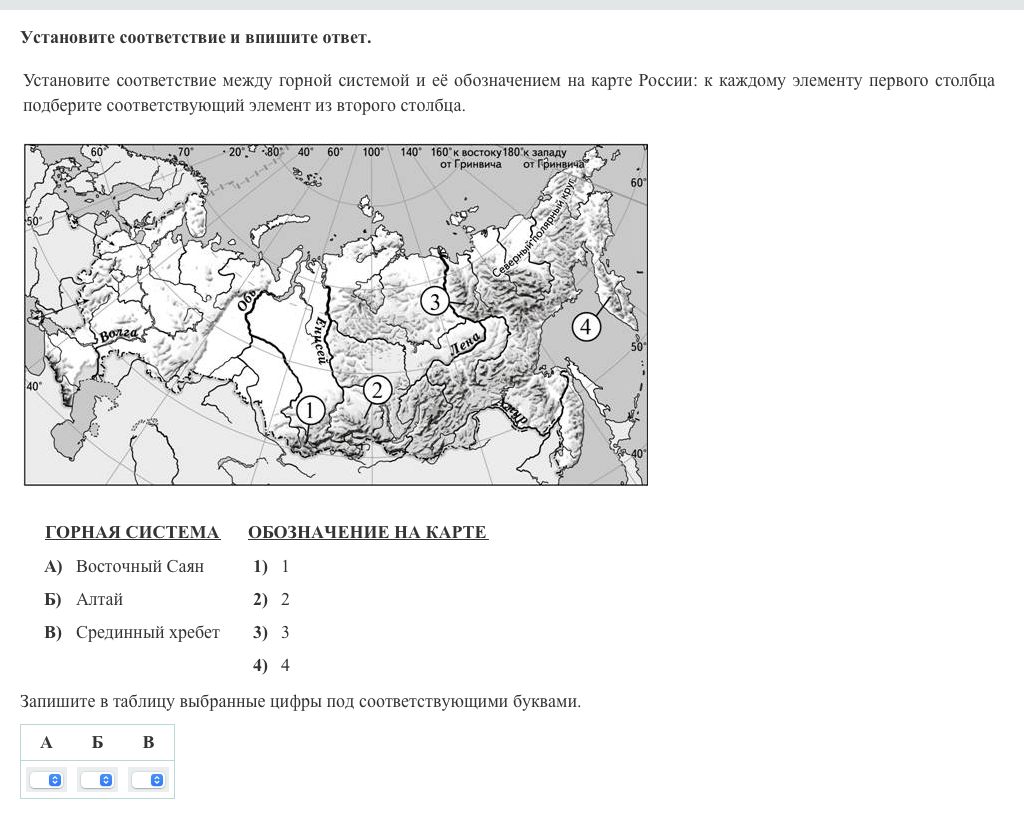The image size is (1024, 826).
Task: Click circled marker 2 on the map
Action: coord(377,390)
